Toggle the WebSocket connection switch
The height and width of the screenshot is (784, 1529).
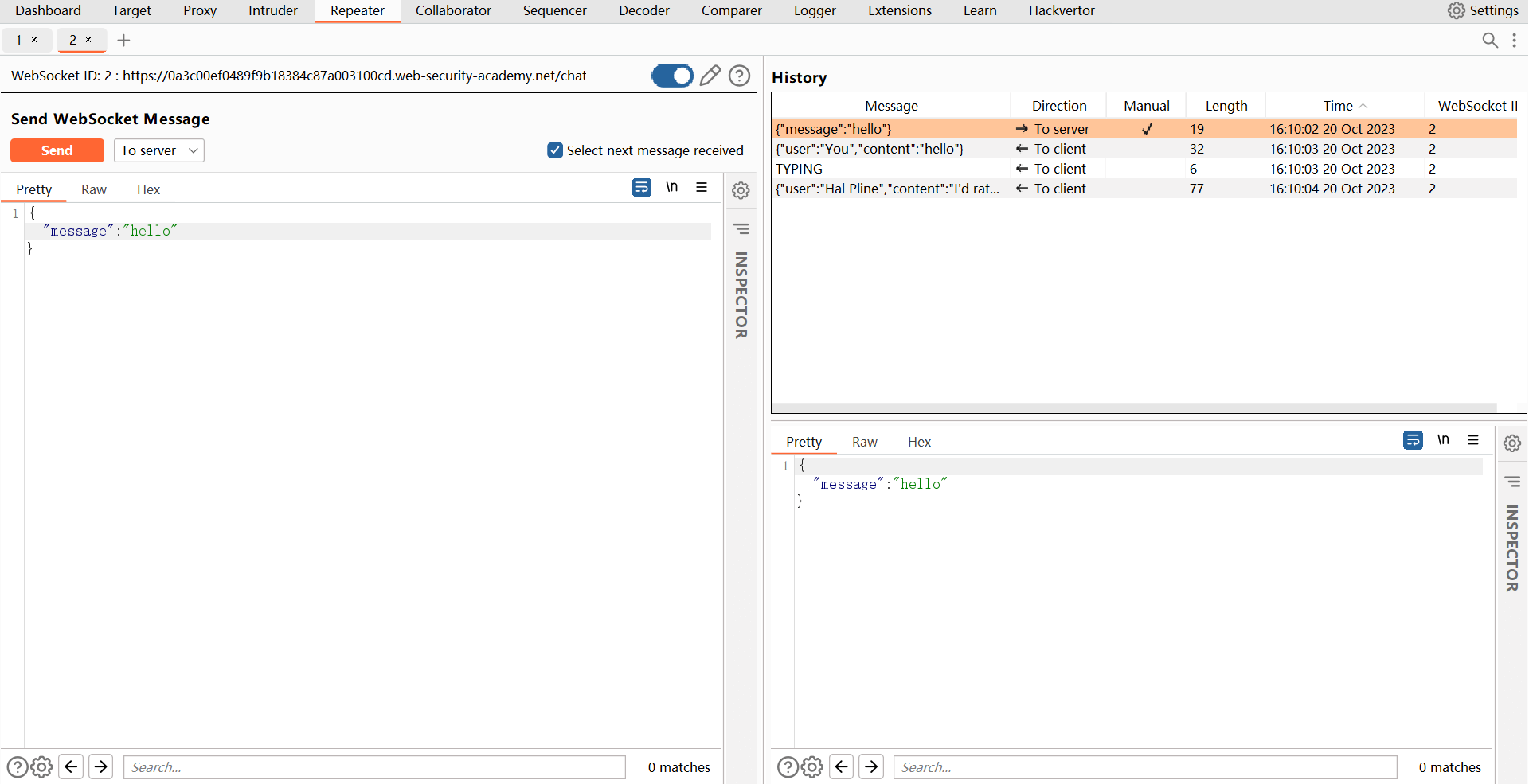click(672, 76)
